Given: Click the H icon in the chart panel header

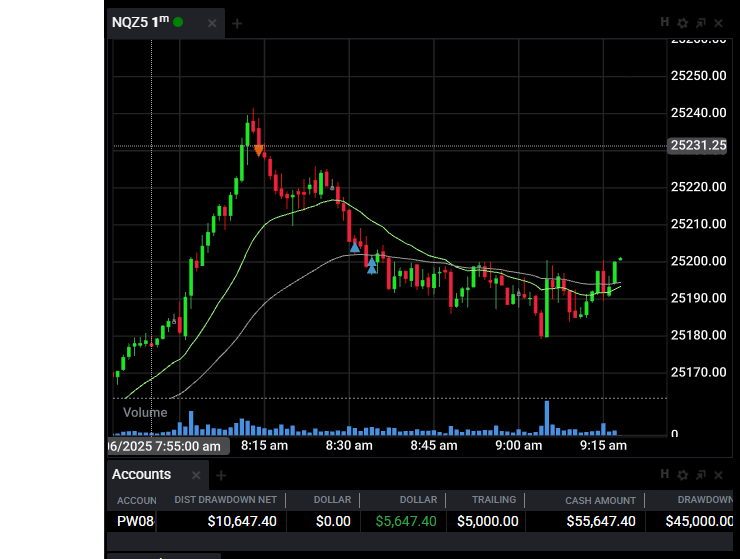Looking at the screenshot, I should (x=664, y=22).
